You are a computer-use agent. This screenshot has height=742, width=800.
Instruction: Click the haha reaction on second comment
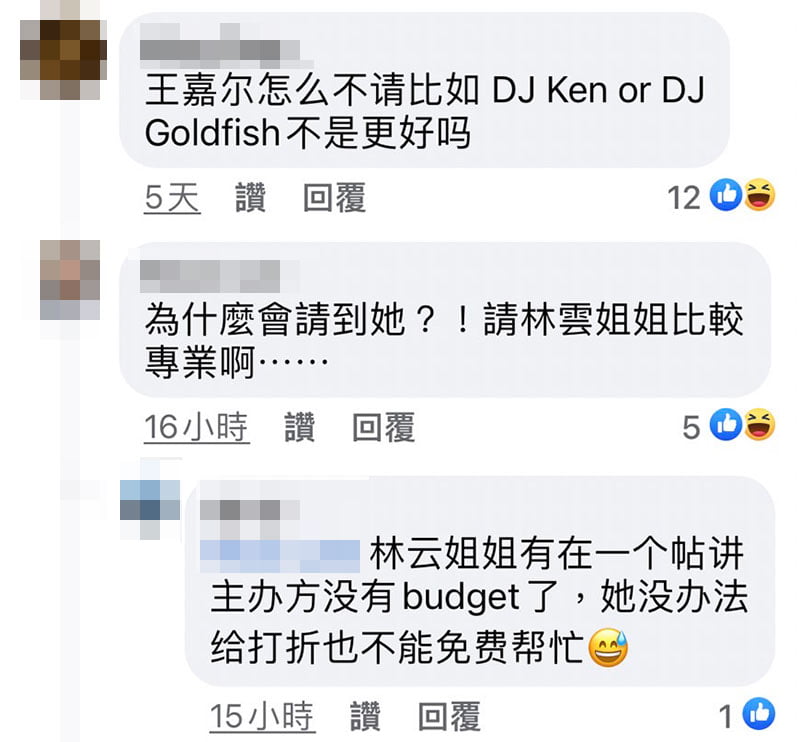coord(759,425)
